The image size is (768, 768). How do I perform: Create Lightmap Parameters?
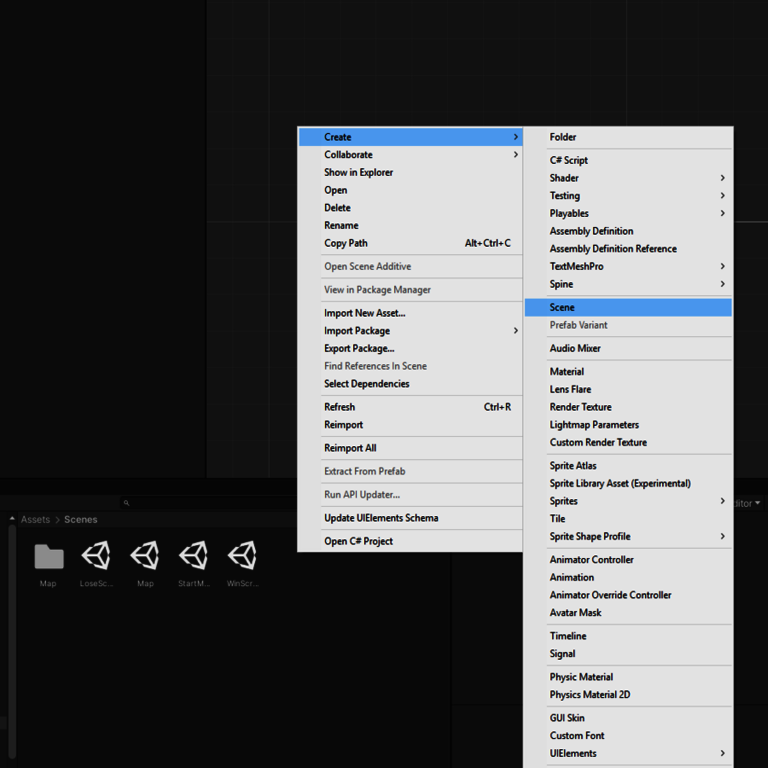628,425
